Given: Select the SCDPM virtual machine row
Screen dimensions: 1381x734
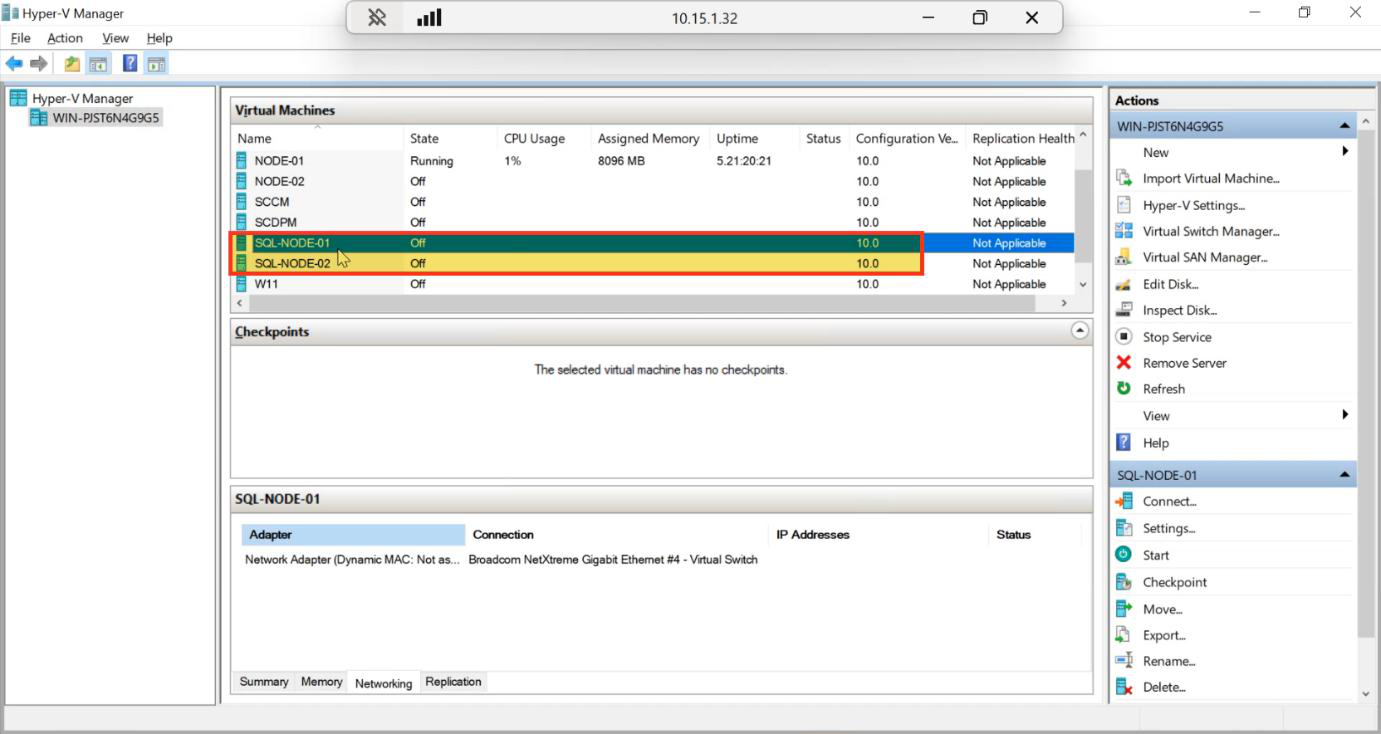Looking at the screenshot, I should click(x=653, y=222).
